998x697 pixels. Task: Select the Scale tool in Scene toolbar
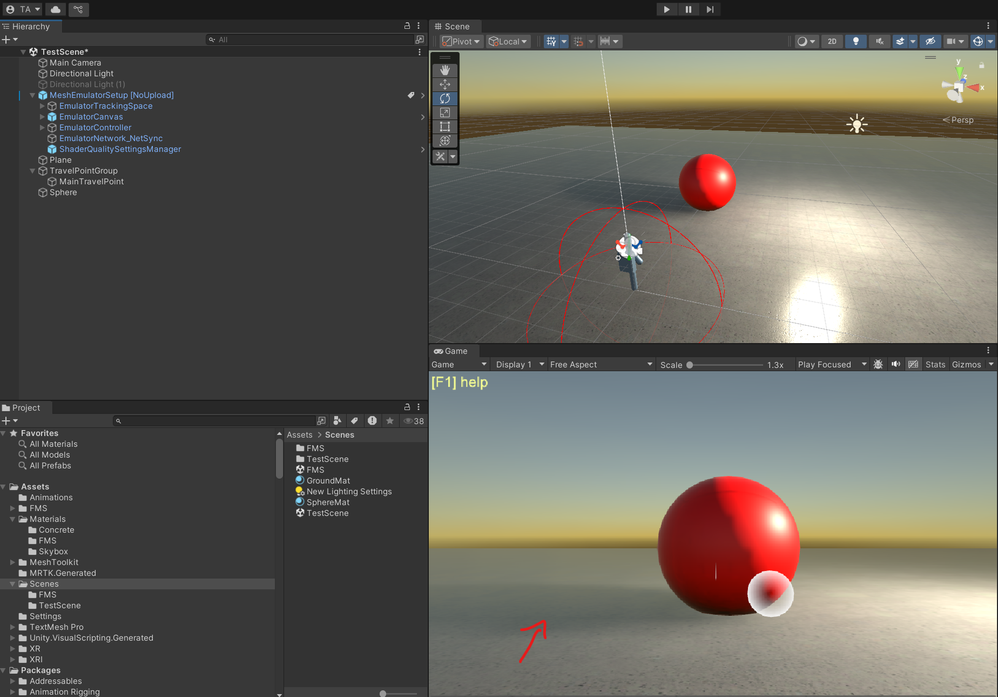coord(445,113)
